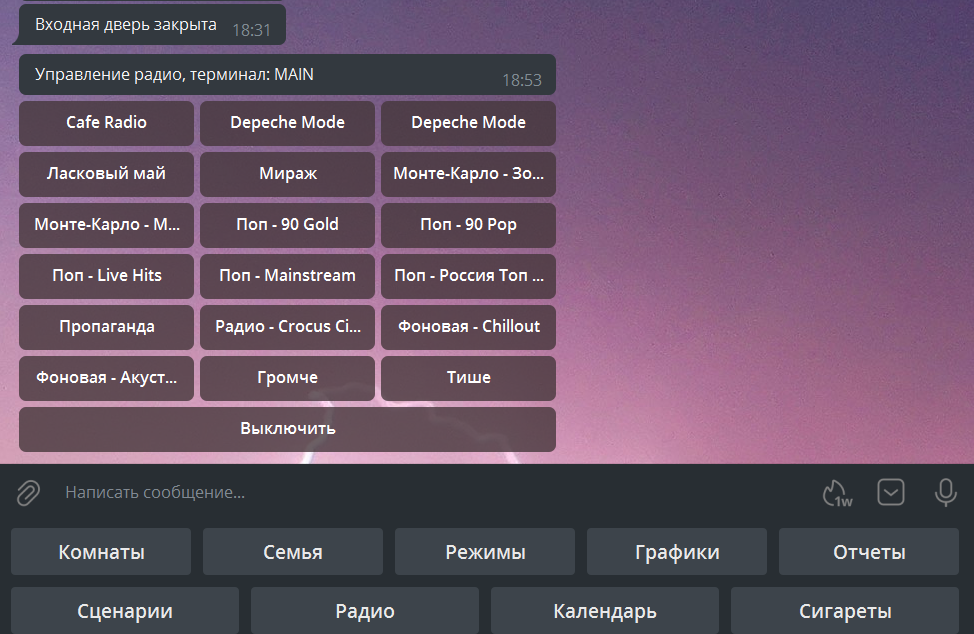This screenshot has height=634, width=974.
Task: Play the Монте-Карло - Зо... station
Action: (468, 174)
